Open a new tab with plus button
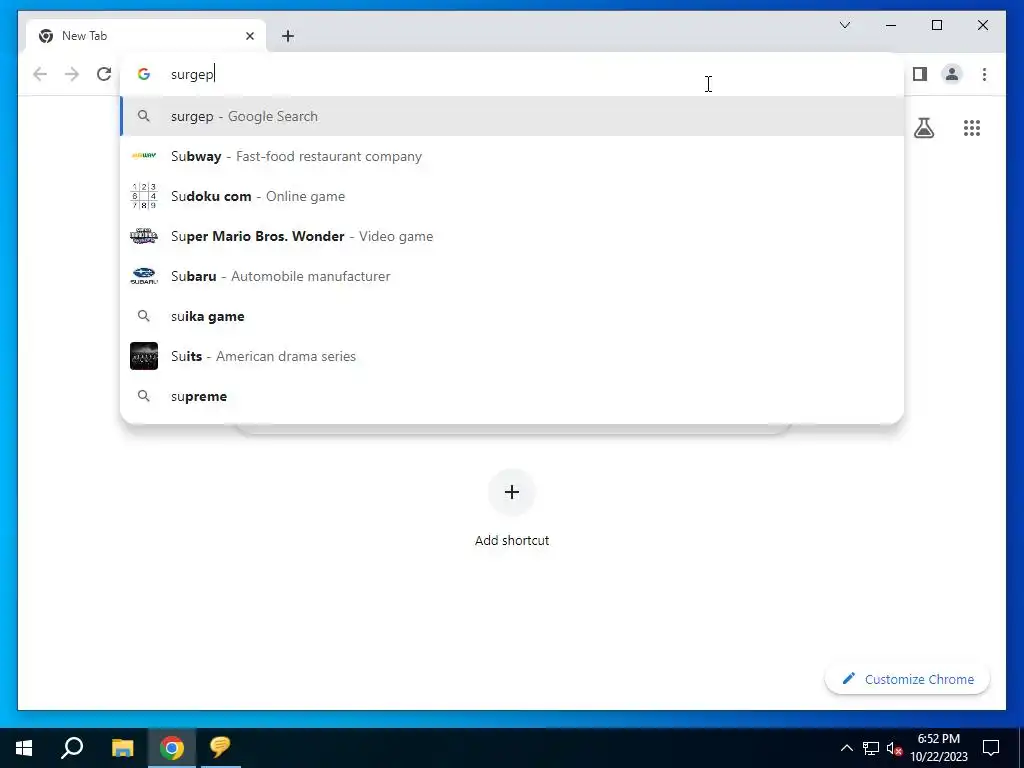 click(x=288, y=36)
